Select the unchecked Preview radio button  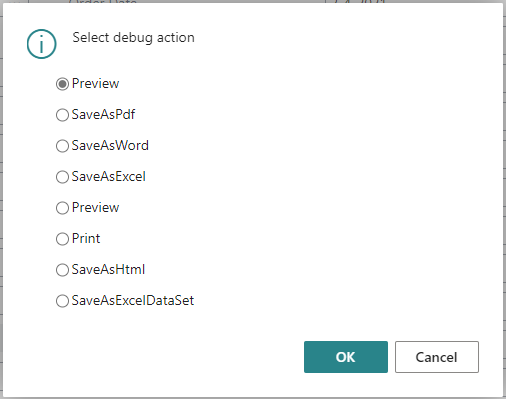click(62, 208)
